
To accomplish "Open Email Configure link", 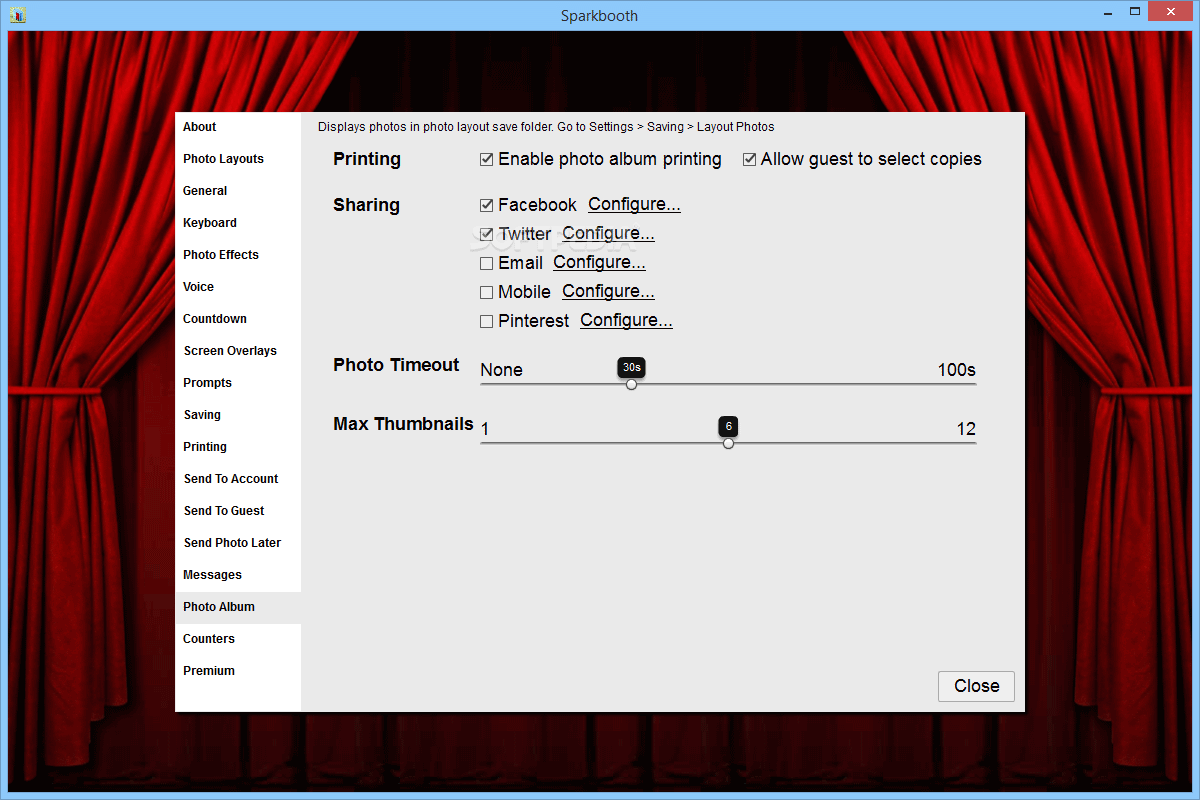I will pyautogui.click(x=599, y=262).
